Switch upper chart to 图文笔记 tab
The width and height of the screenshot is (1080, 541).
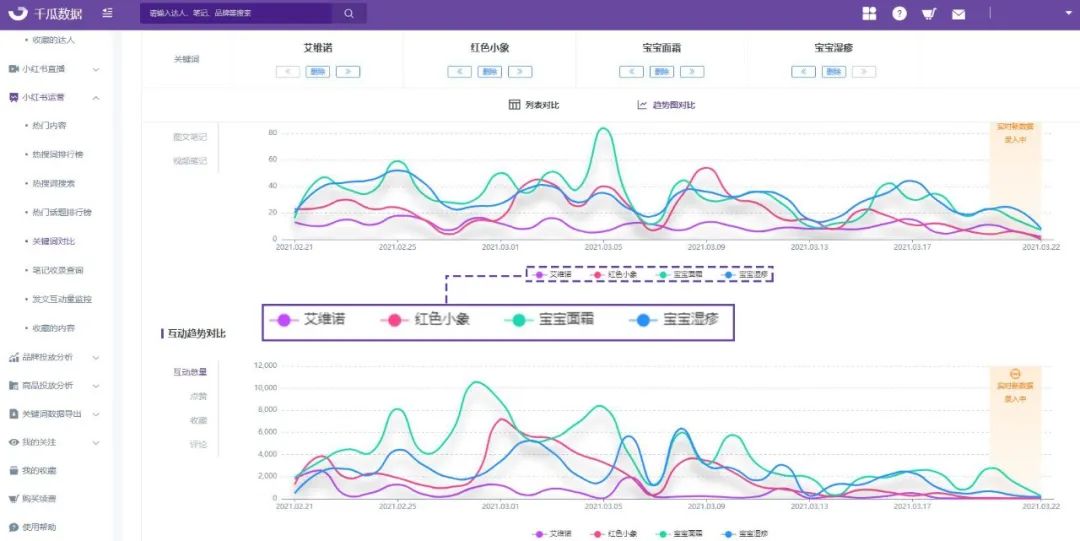pyautogui.click(x=189, y=137)
